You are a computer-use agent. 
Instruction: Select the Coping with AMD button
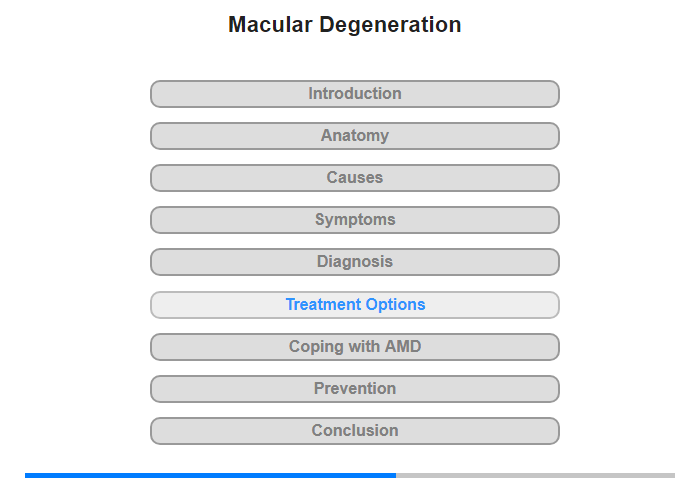coord(354,346)
